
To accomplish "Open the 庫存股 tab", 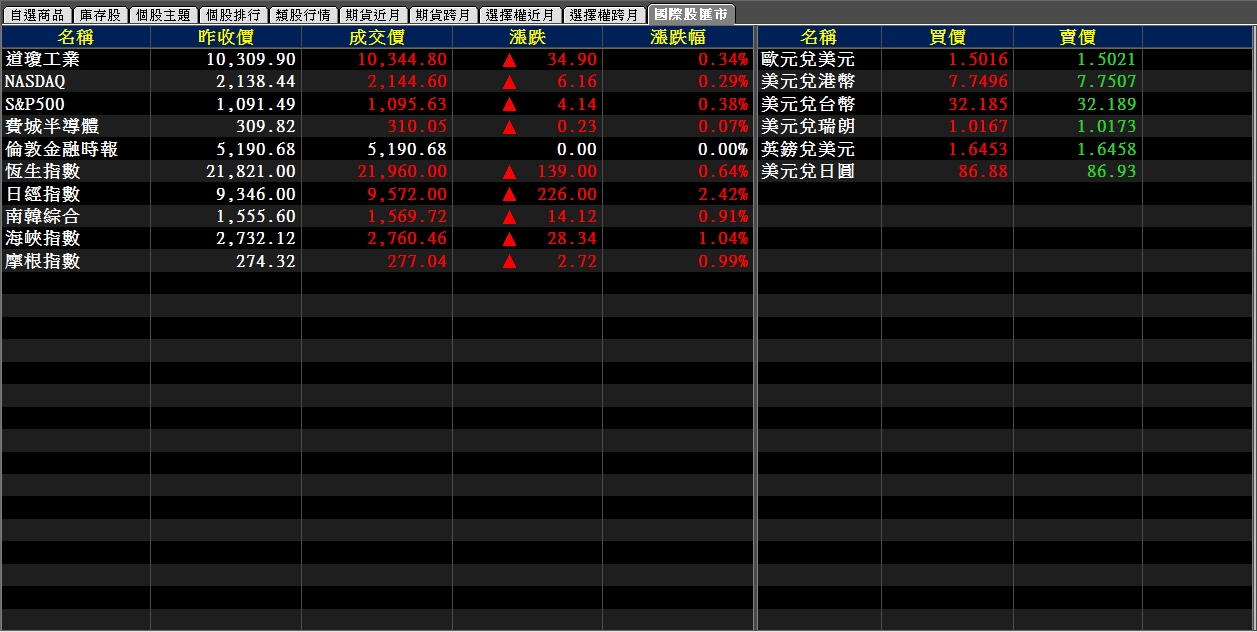I will pyautogui.click(x=100, y=15).
